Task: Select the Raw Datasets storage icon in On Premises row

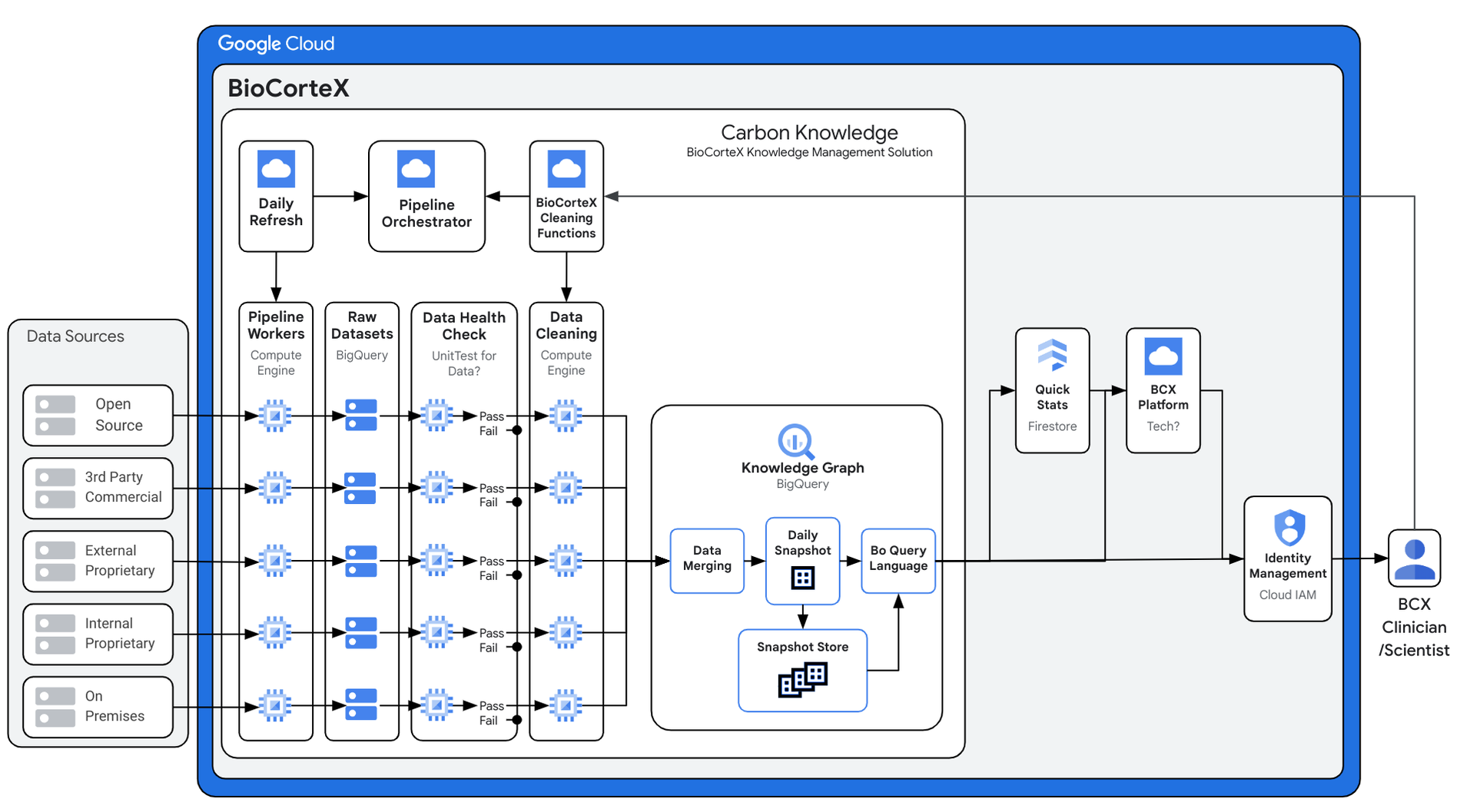Action: click(x=361, y=704)
